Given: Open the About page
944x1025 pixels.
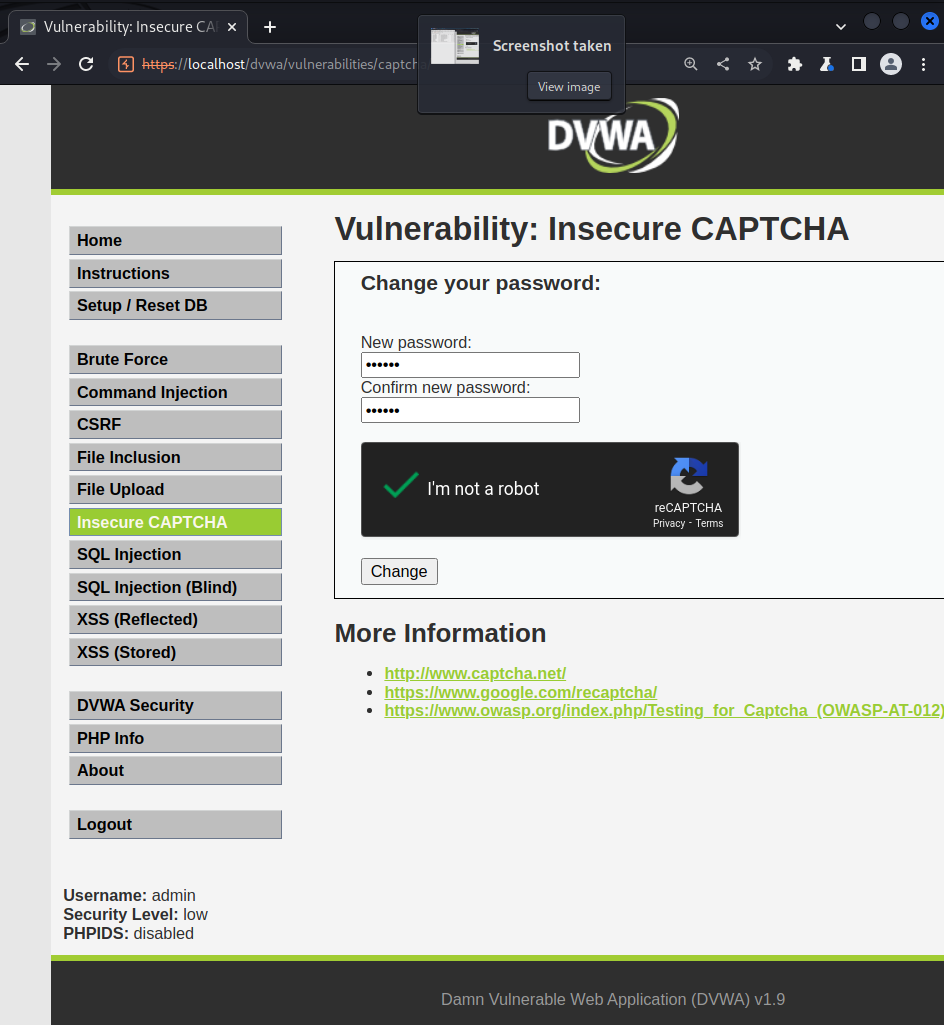Looking at the screenshot, I should 175,770.
